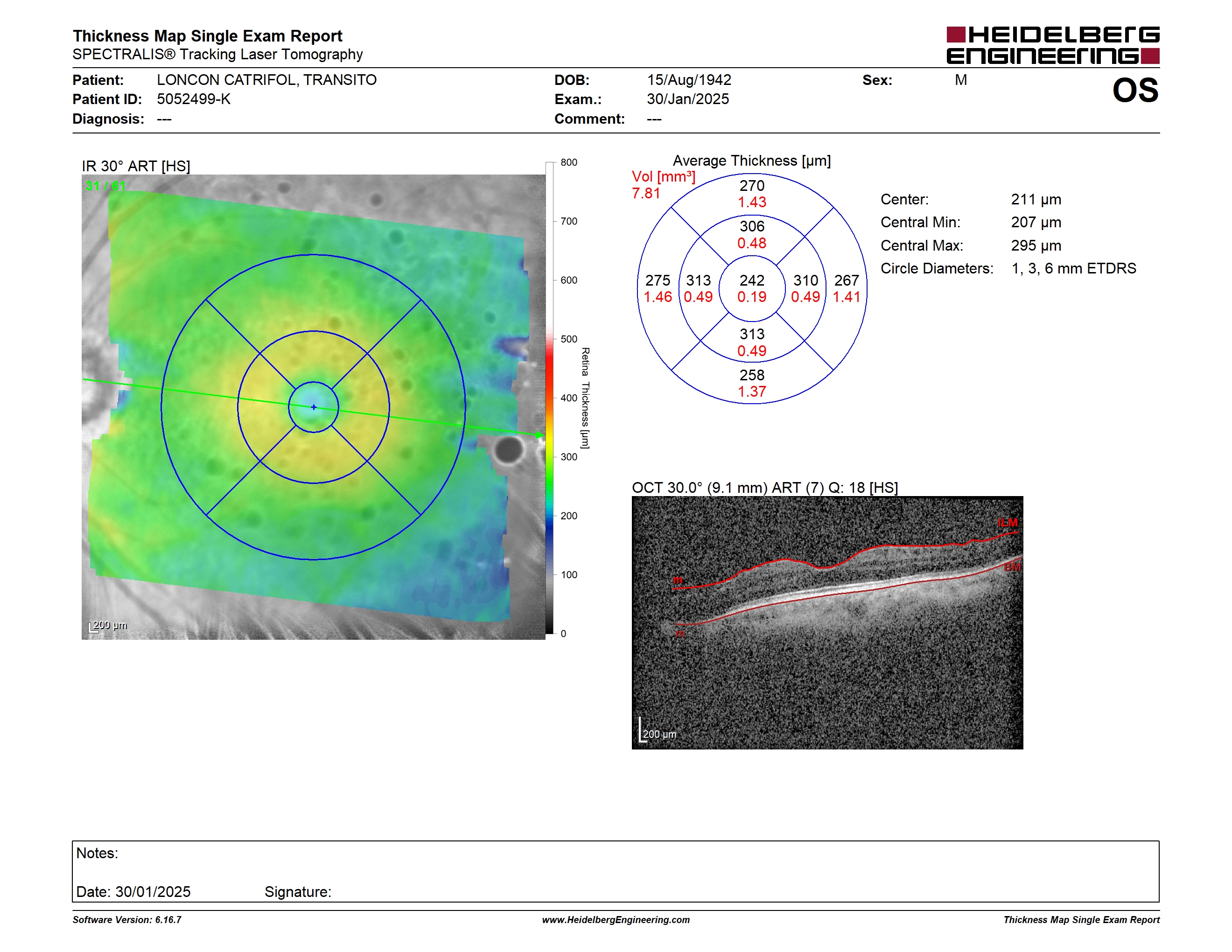Click the patient name 'LONCON CATRIFOL, TRANSITO'
Viewport: 1232px width, 952px height.
click(266, 80)
